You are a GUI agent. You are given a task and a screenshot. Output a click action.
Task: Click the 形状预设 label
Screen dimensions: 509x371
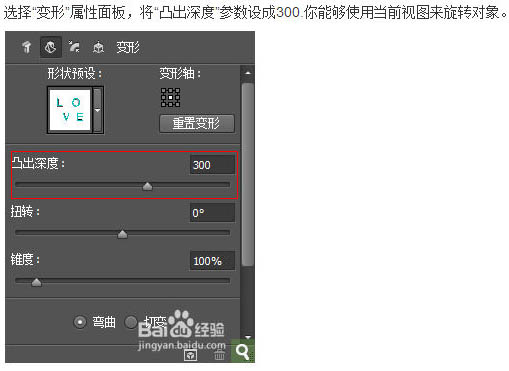pos(74,73)
